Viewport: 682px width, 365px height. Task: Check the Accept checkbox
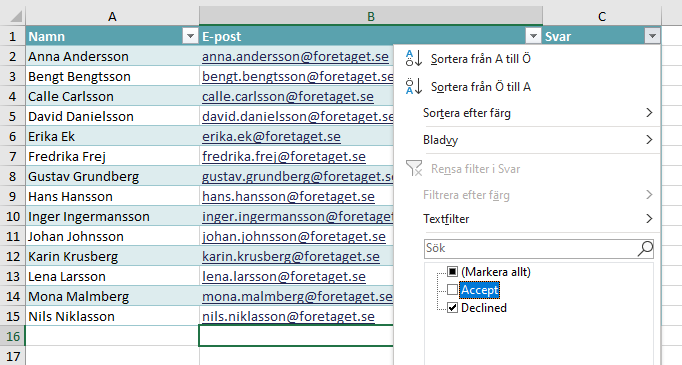click(452, 290)
